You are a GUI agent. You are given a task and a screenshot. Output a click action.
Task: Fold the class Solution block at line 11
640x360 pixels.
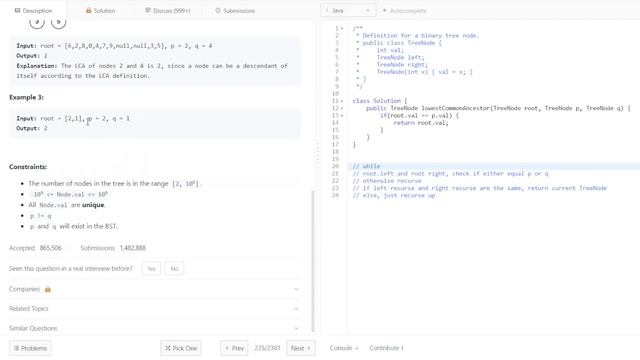click(x=342, y=101)
